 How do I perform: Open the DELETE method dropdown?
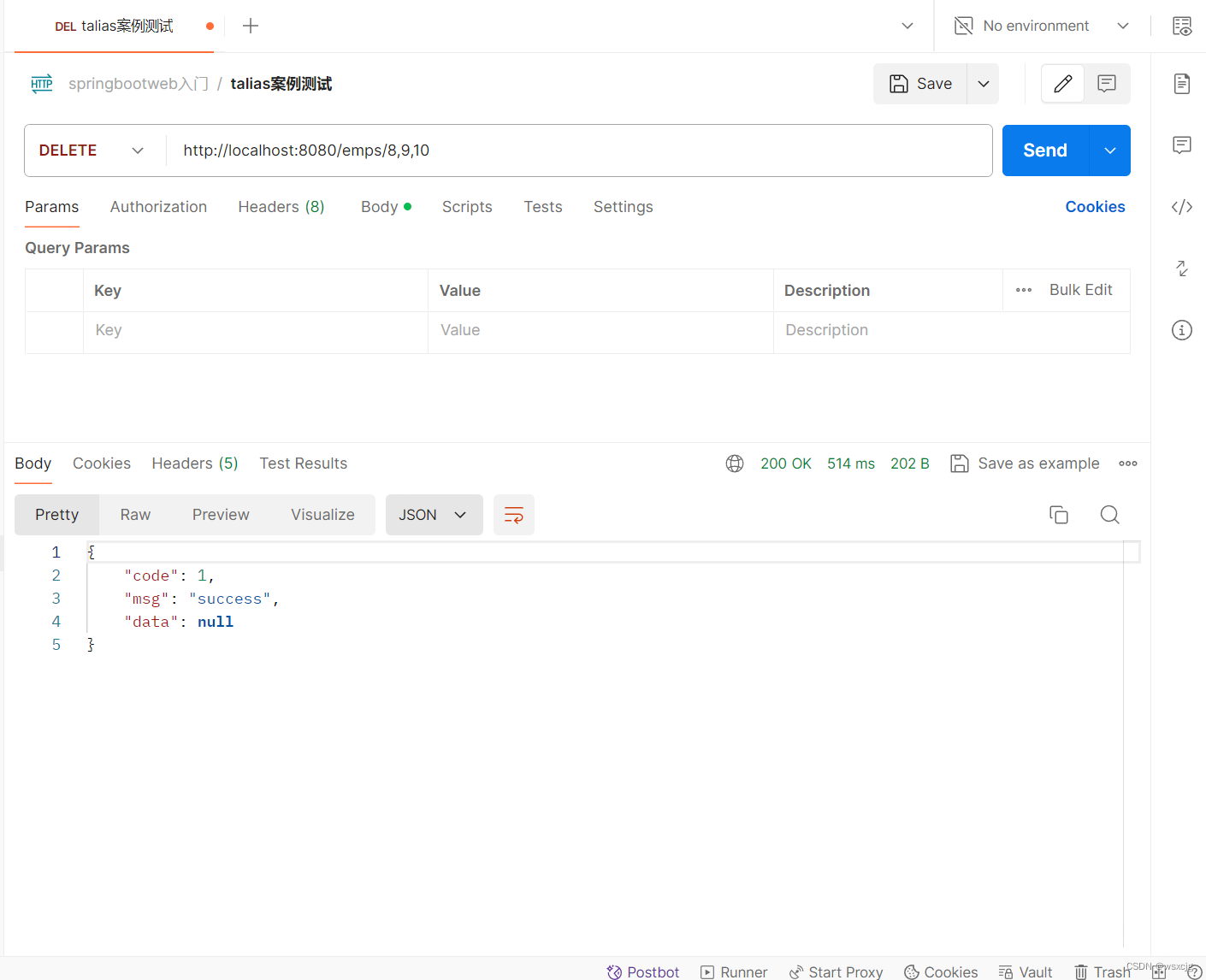pyautogui.click(x=92, y=151)
